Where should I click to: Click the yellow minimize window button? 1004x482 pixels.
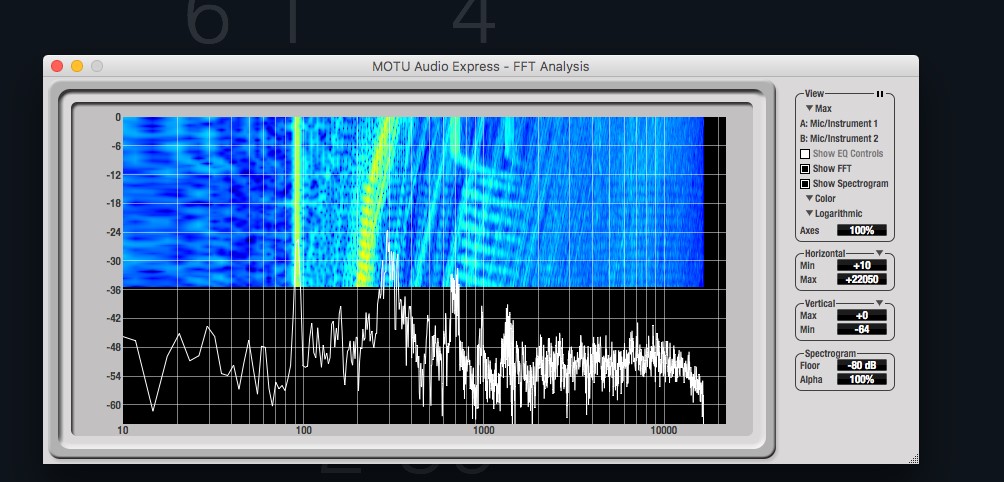pos(77,67)
